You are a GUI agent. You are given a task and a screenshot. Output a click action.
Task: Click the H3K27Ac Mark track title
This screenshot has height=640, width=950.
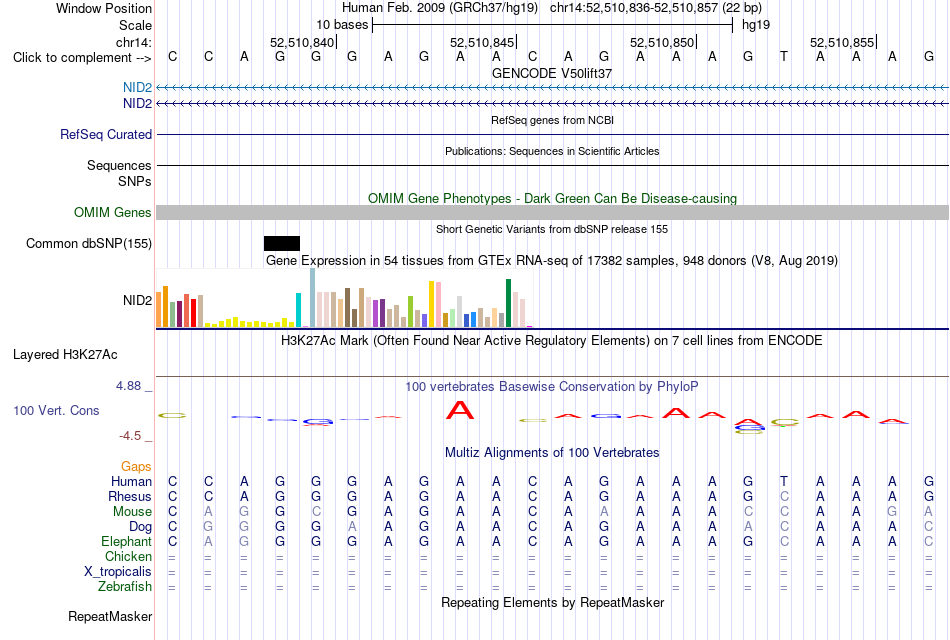coord(552,341)
